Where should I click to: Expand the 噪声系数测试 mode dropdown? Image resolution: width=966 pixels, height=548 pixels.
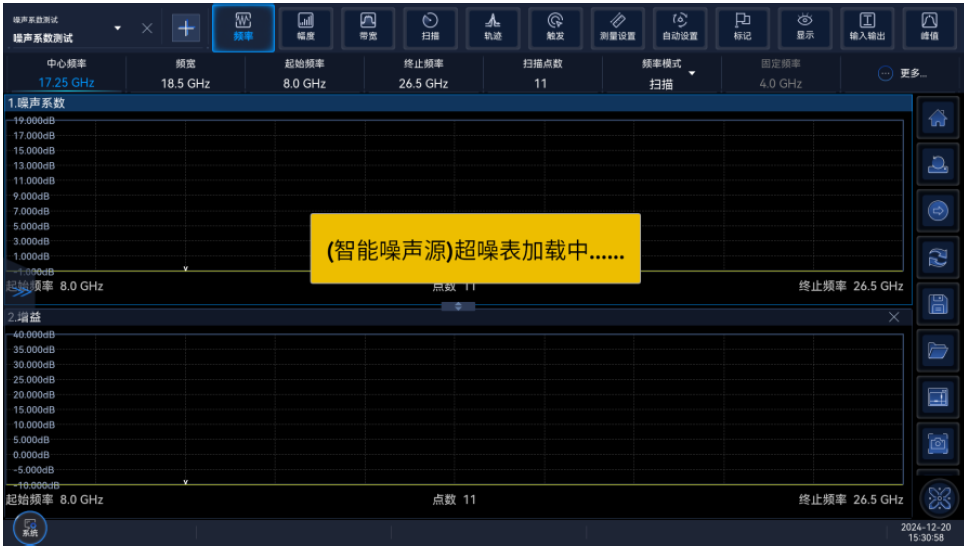point(118,28)
